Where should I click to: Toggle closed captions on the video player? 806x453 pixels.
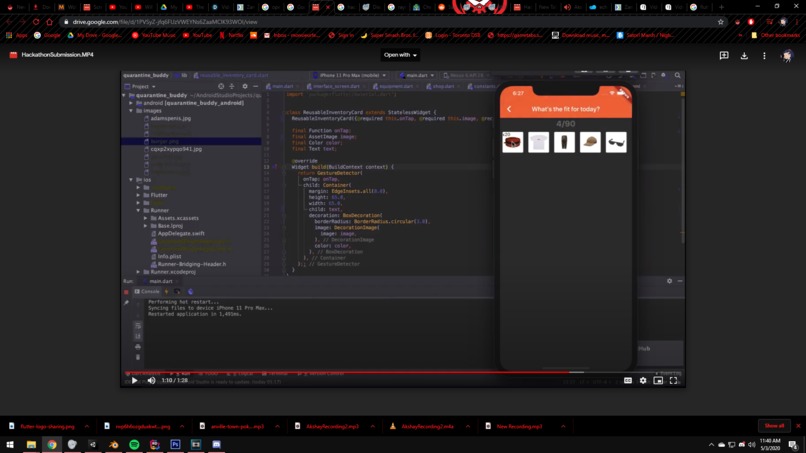628,380
